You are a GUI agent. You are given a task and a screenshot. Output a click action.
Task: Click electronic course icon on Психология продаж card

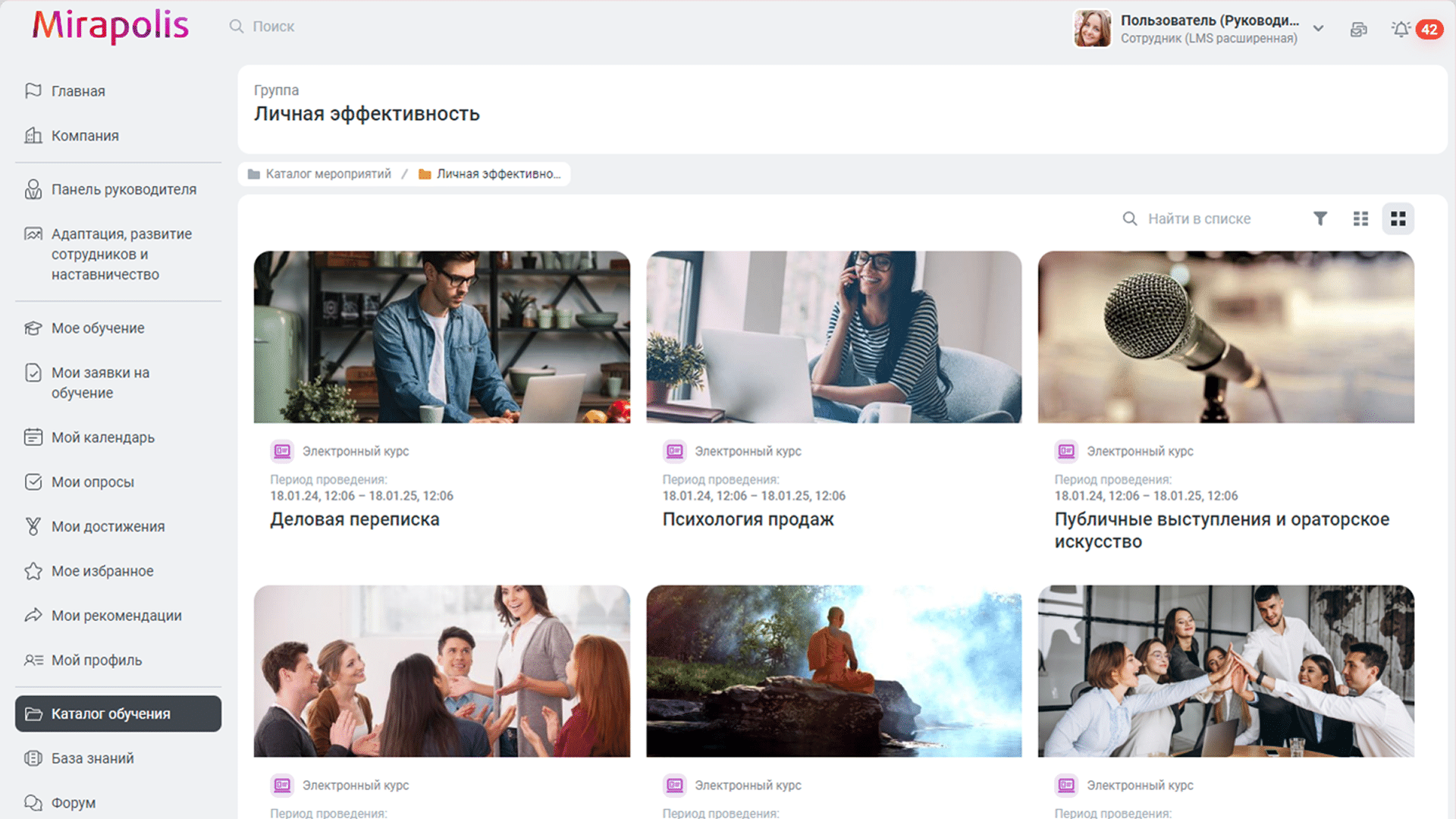pyautogui.click(x=674, y=451)
